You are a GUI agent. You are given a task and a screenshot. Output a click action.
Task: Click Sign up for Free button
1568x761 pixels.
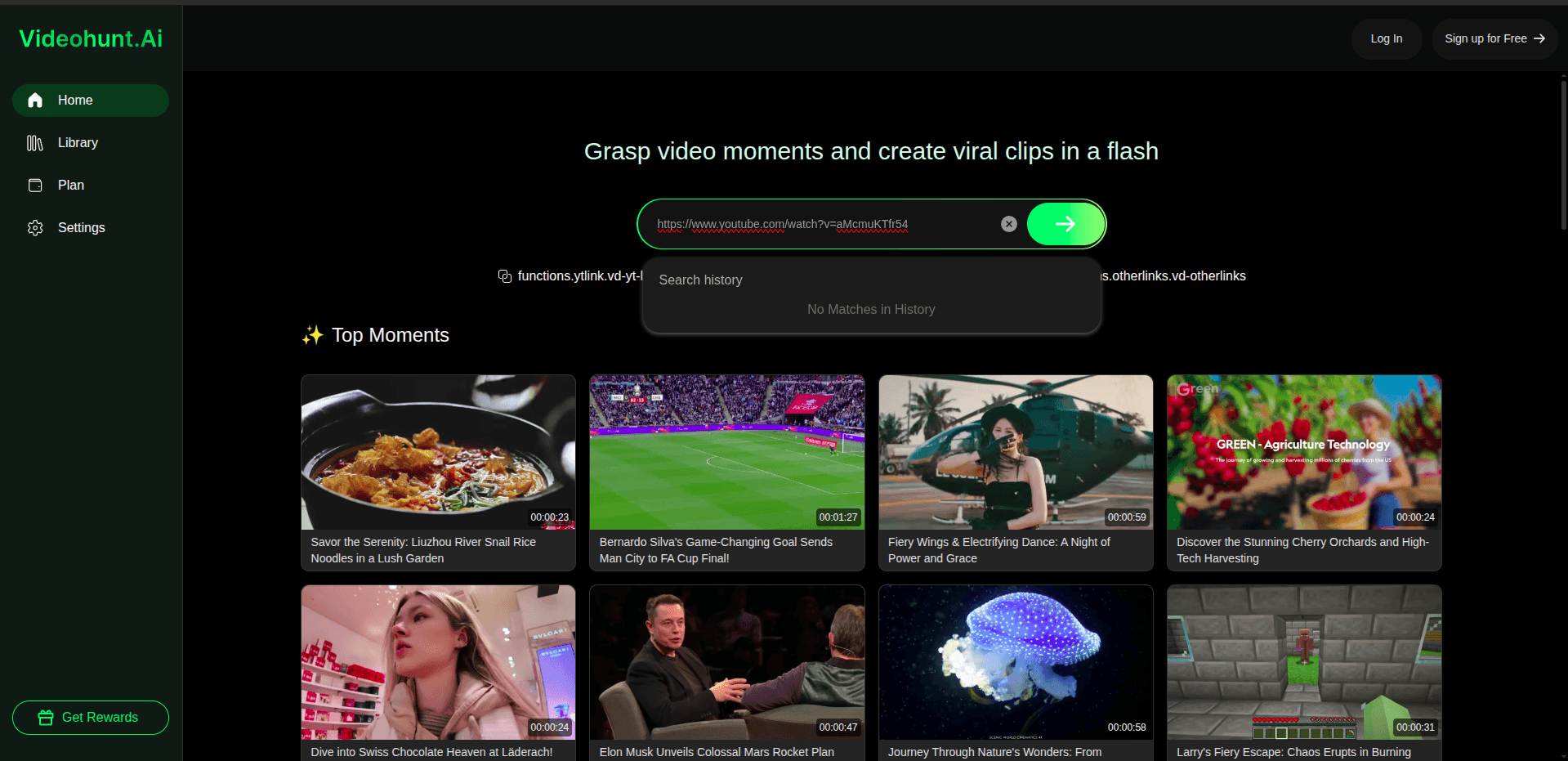1494,38
